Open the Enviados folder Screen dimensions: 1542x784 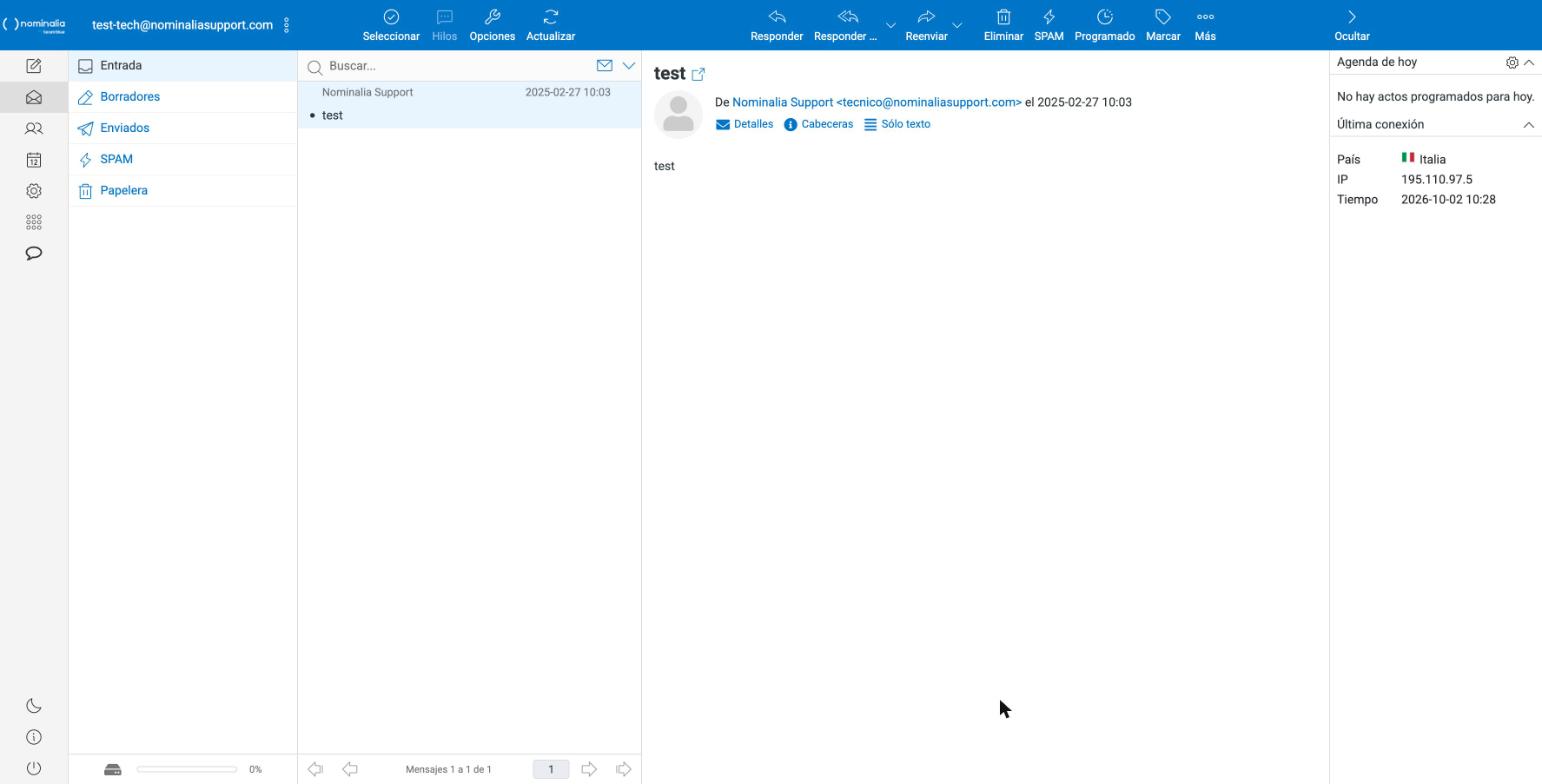[183, 128]
